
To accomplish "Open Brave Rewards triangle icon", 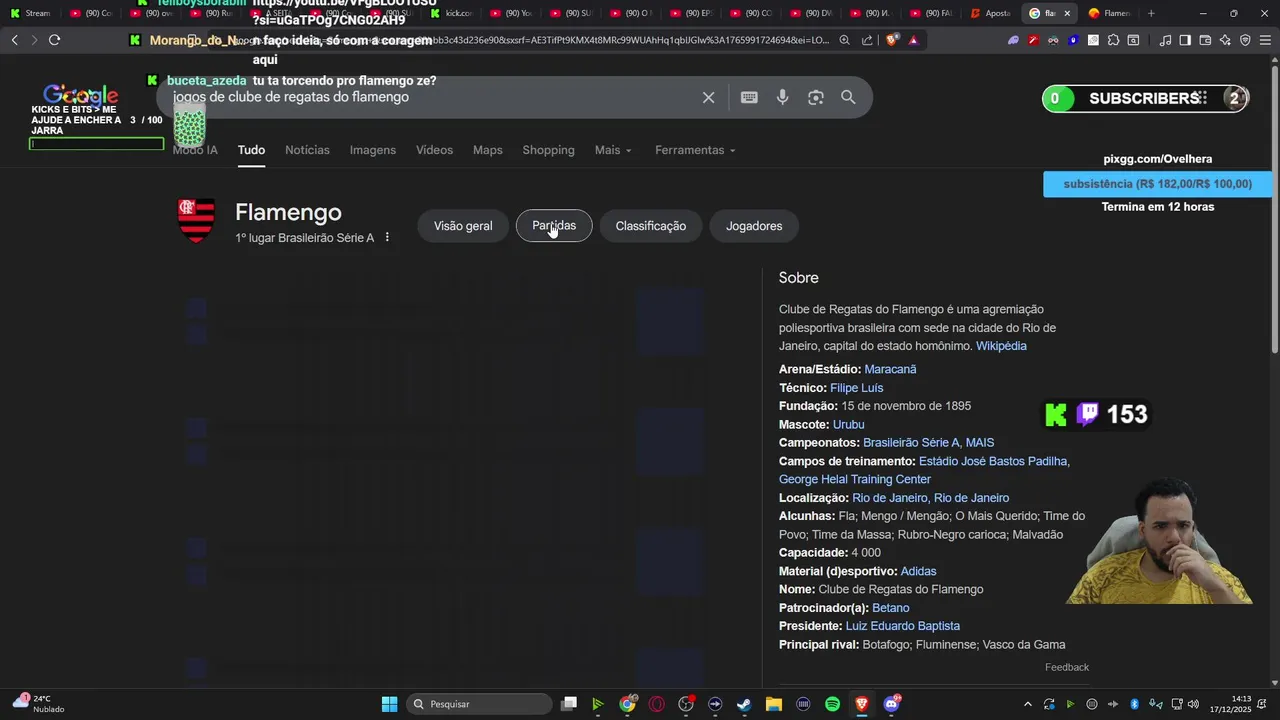I will click(x=913, y=40).
